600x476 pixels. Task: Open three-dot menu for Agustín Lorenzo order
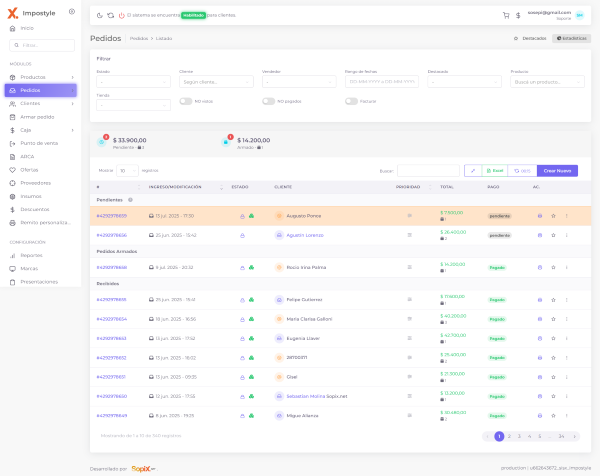pos(566,235)
